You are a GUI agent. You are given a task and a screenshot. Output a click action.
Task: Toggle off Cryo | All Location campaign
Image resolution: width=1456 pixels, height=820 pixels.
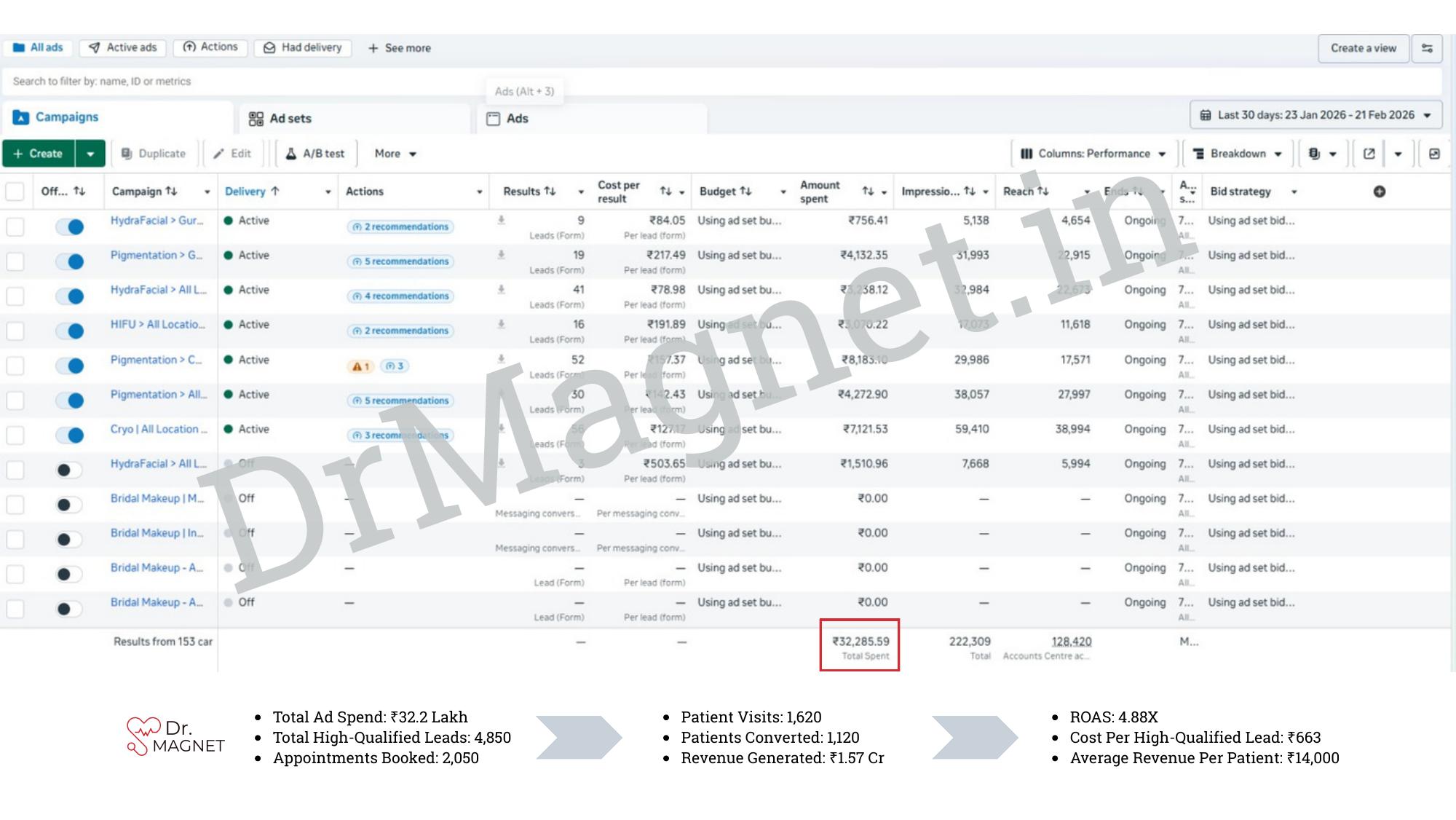(70, 435)
